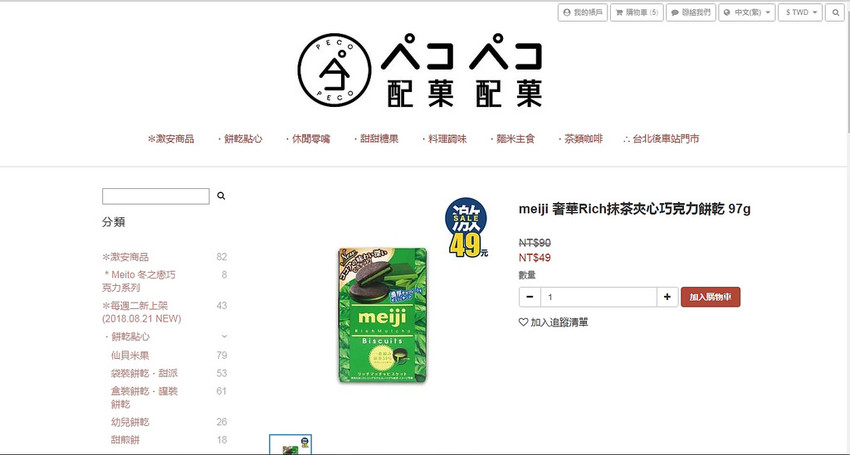Open the 料理調味 nav menu
Screen dimensions: 850x455
click(444, 139)
